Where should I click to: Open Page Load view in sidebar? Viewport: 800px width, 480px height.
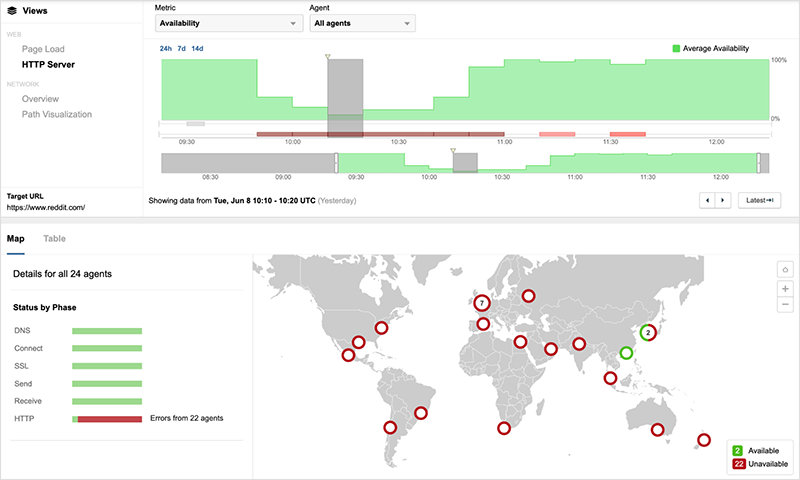click(45, 48)
